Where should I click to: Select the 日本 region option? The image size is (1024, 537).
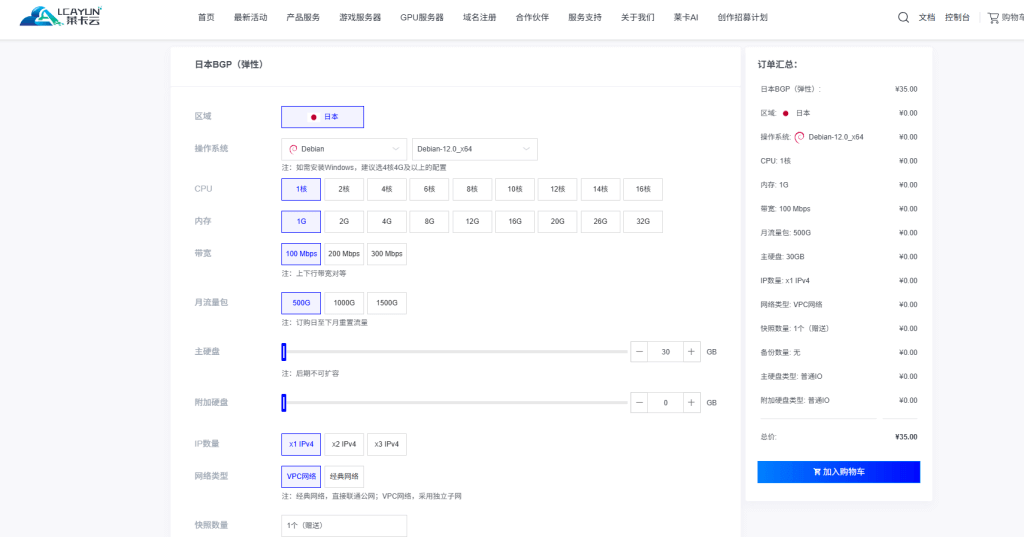click(x=323, y=117)
